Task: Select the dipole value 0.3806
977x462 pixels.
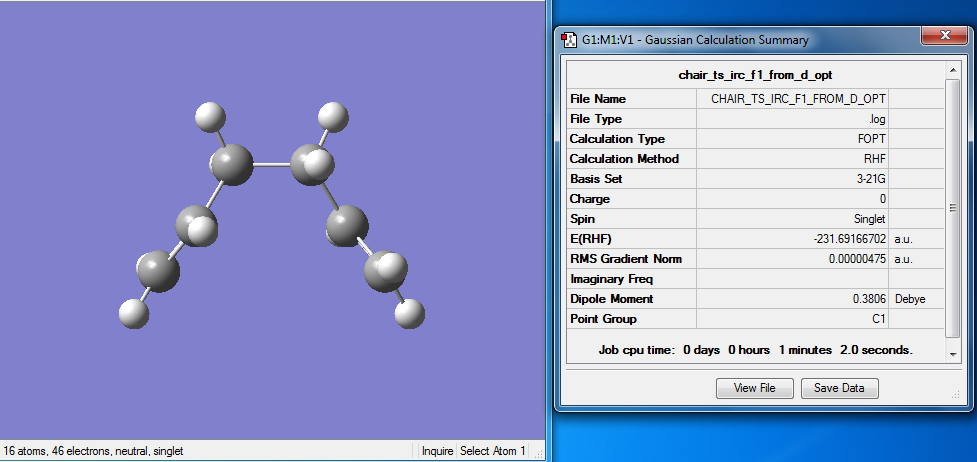Action: click(x=869, y=299)
